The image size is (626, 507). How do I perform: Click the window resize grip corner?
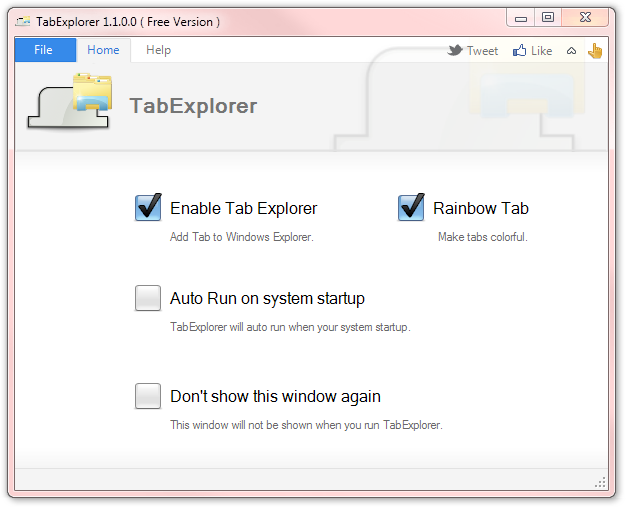pyautogui.click(x=600, y=483)
